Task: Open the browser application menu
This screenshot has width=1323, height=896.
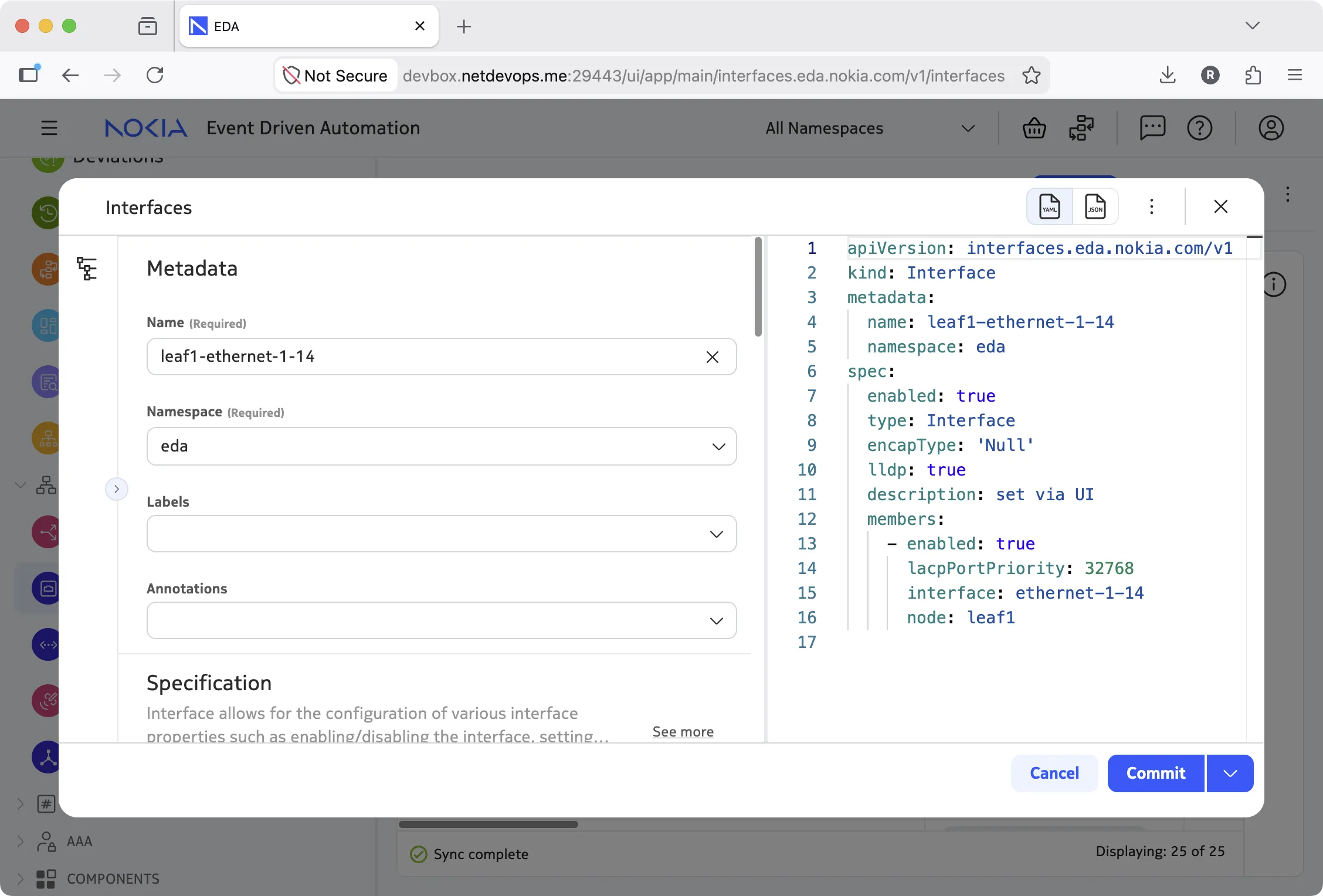Action: [1295, 75]
